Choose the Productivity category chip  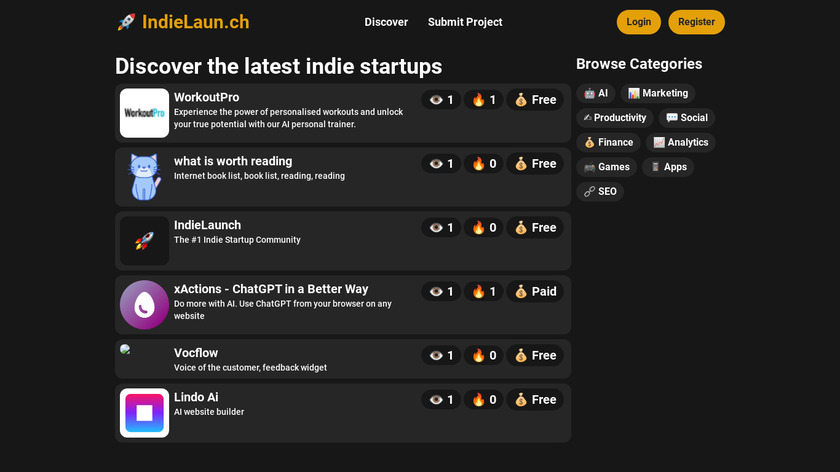click(x=614, y=118)
